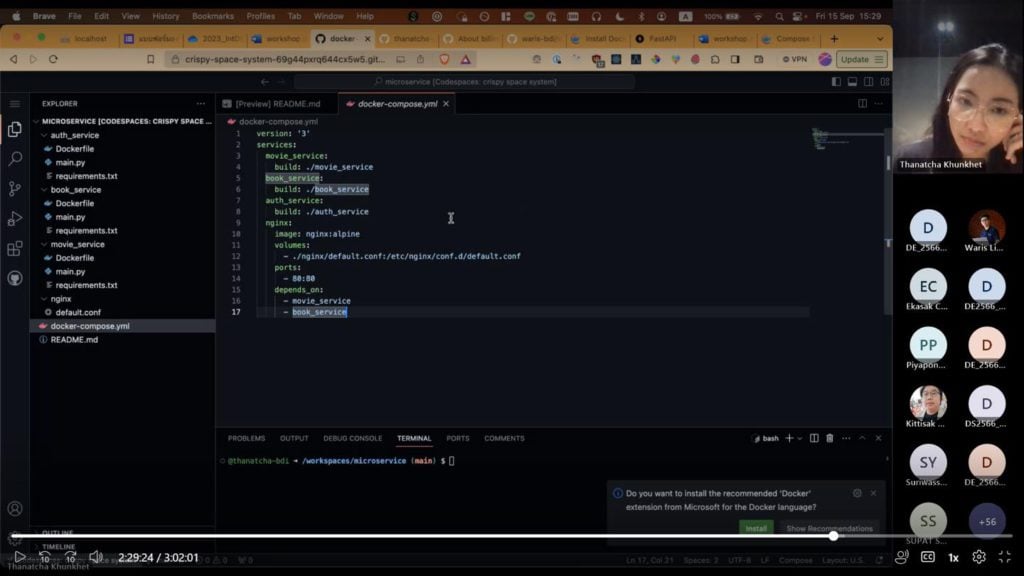
Task: Click the split editor right icon
Action: (862, 103)
